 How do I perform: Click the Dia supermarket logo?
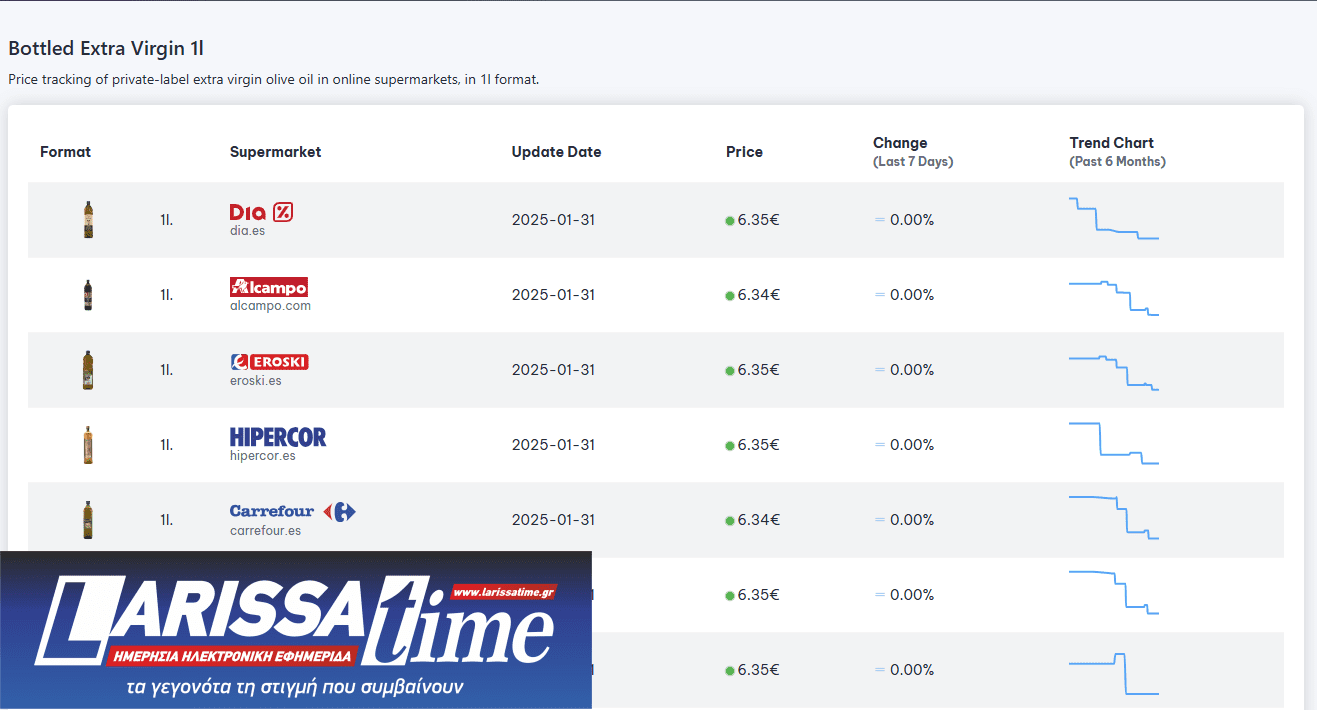[x=261, y=212]
